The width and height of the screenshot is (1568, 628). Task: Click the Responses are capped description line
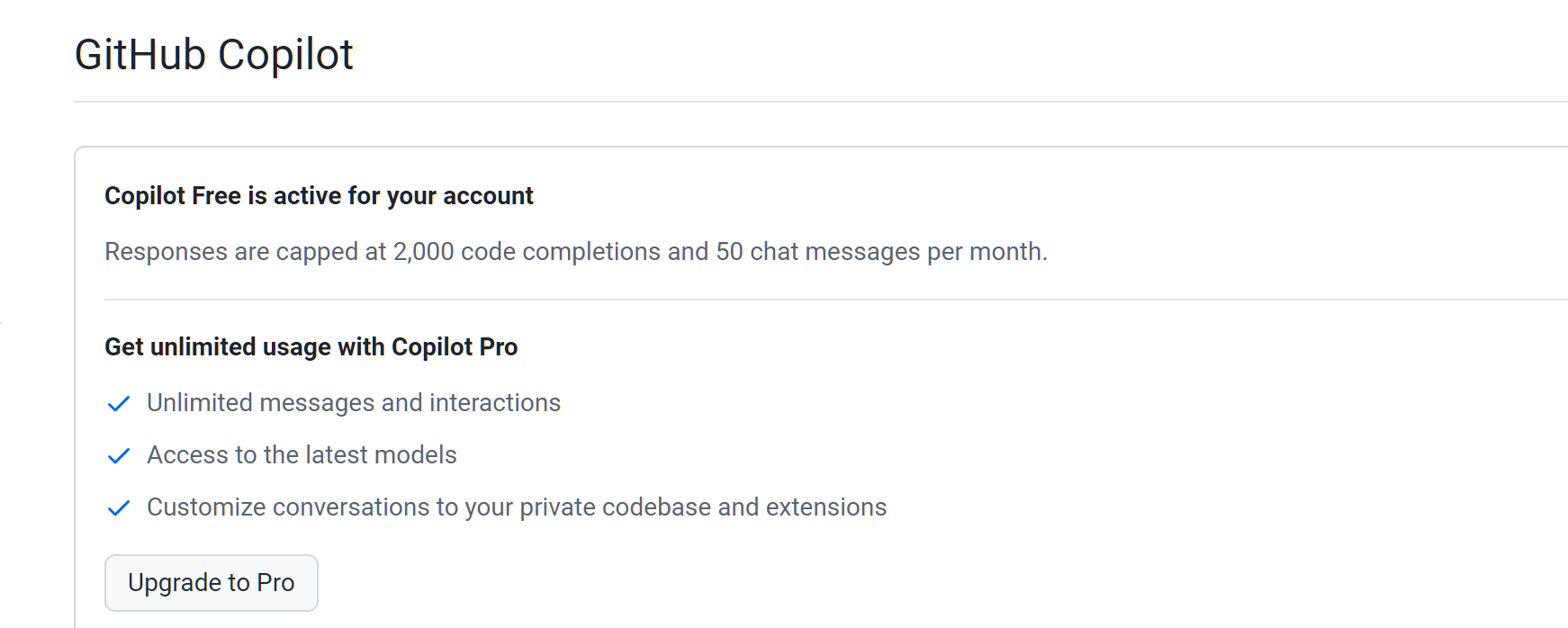click(x=576, y=252)
